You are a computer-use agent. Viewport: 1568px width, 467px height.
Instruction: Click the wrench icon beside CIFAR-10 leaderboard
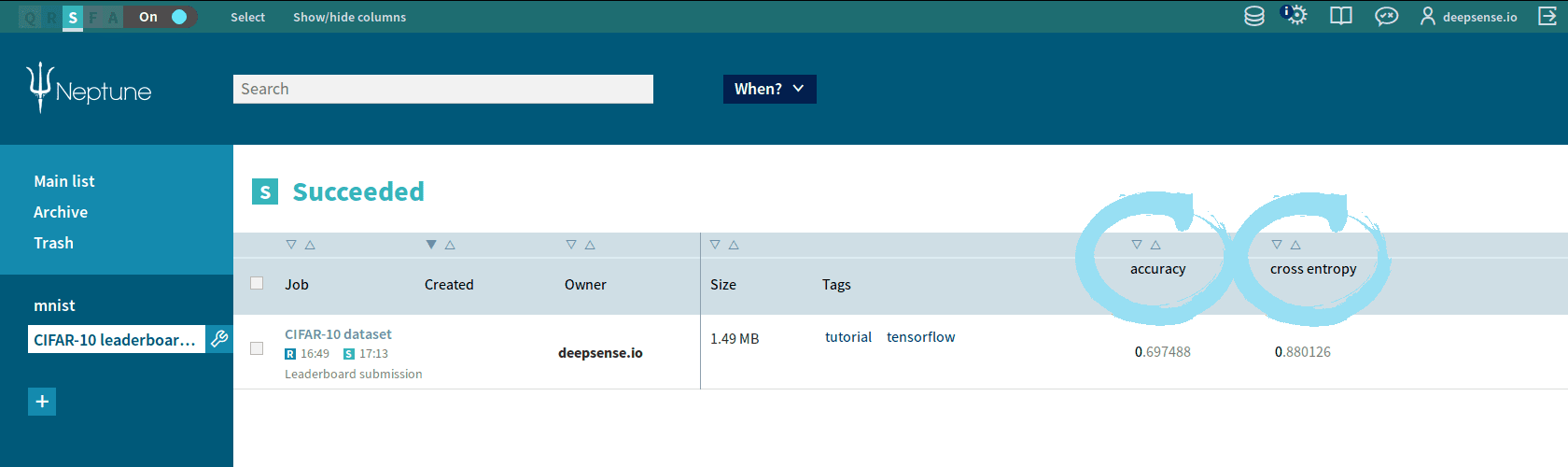pyautogui.click(x=219, y=339)
